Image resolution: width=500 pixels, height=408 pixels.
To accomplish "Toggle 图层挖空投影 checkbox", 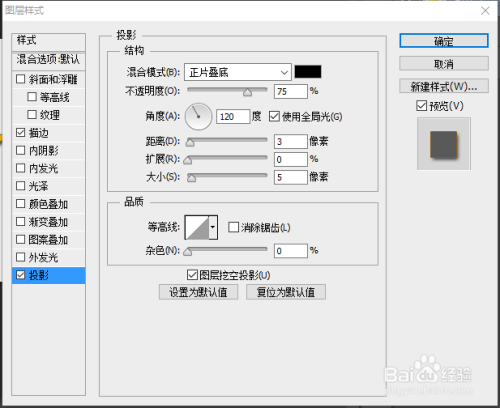I will [x=192, y=275].
